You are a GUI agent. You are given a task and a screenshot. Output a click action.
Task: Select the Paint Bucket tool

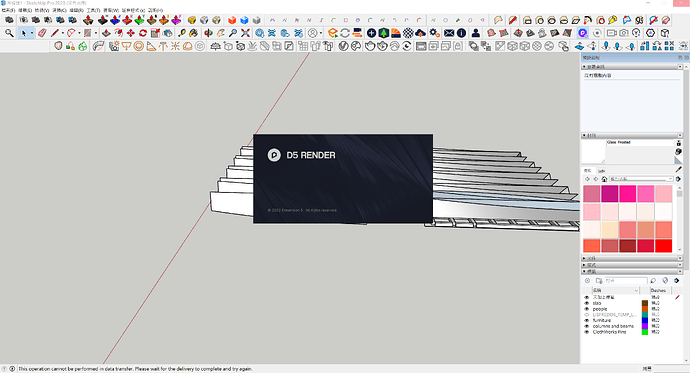tap(194, 33)
